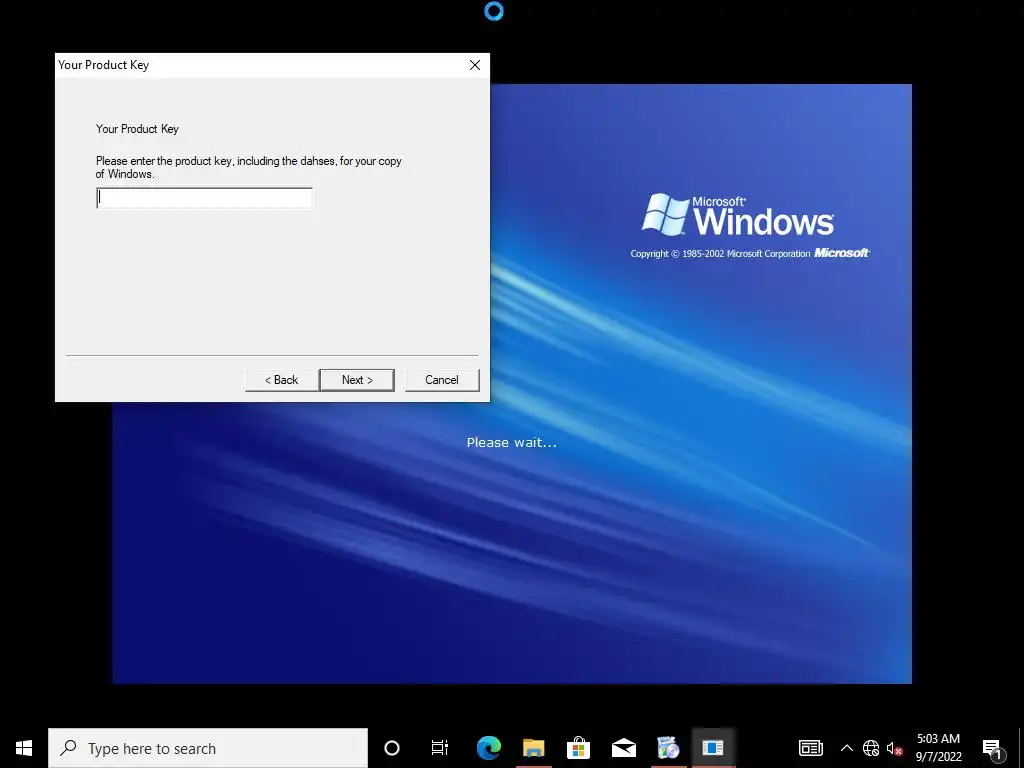
Task: Open Microsoft Store from the taskbar
Action: point(579,748)
